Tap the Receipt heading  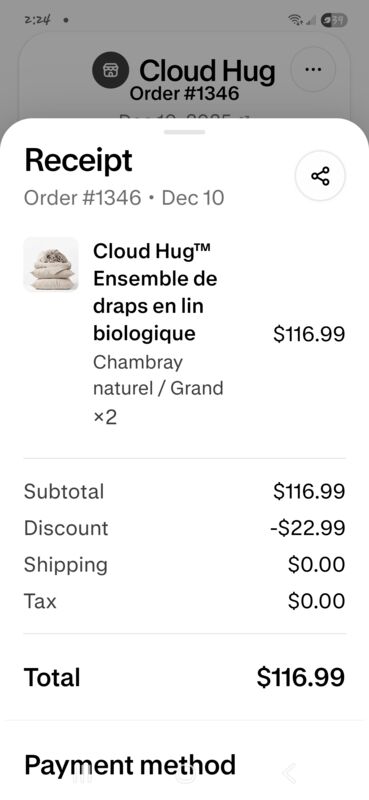(x=79, y=161)
